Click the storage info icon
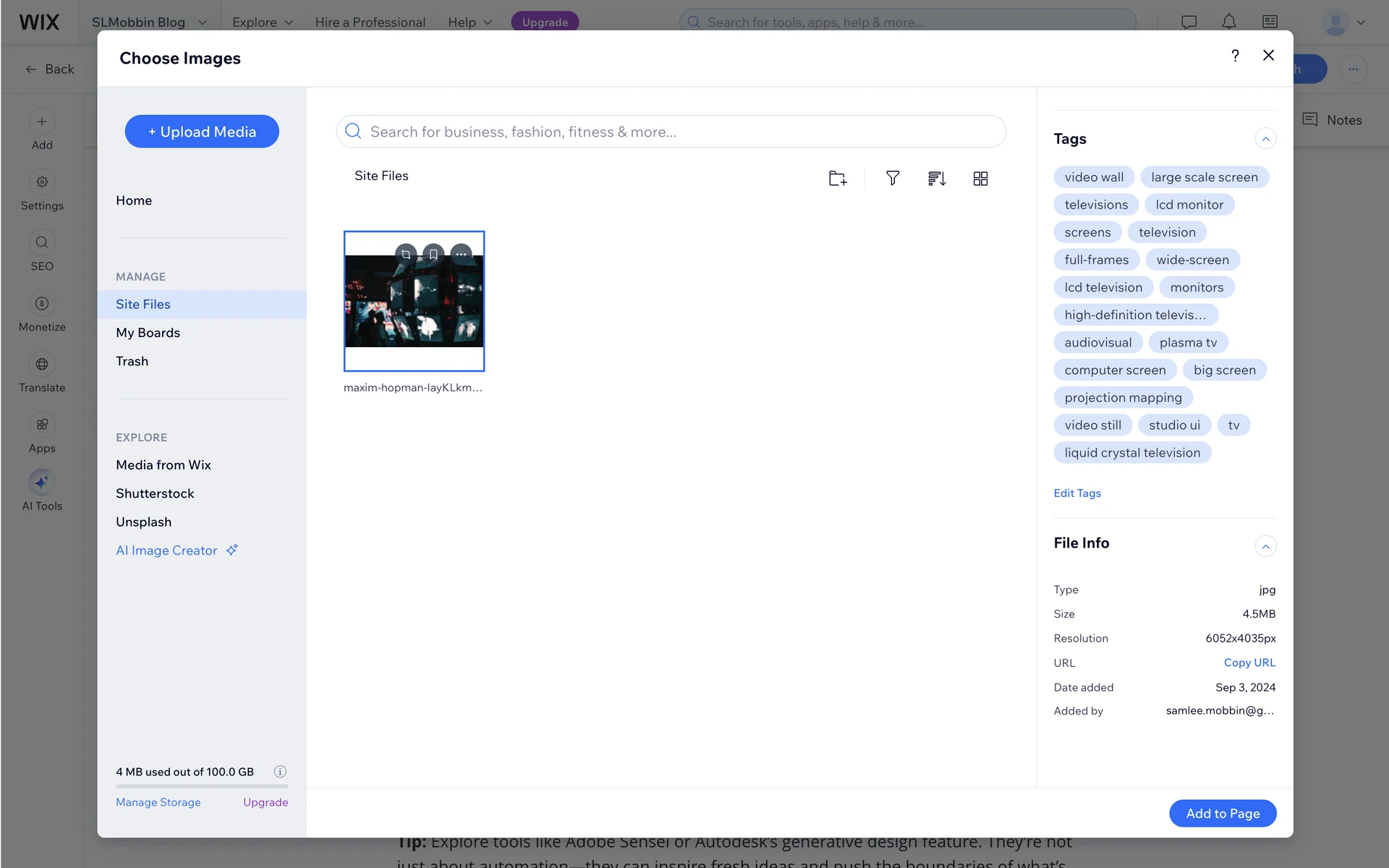This screenshot has height=868, width=1389. click(280, 771)
